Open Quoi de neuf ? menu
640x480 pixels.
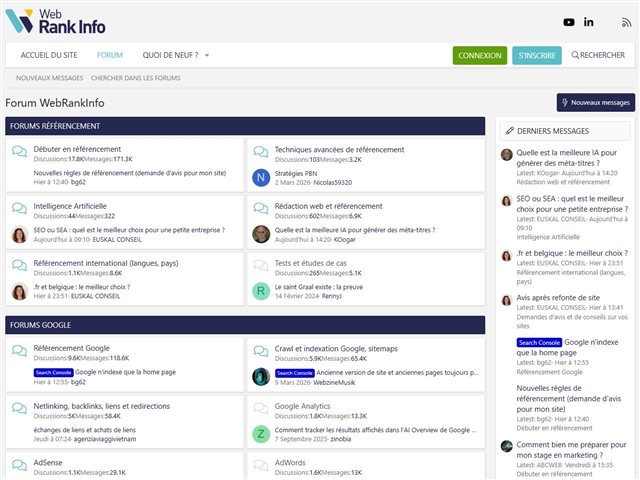170,55
